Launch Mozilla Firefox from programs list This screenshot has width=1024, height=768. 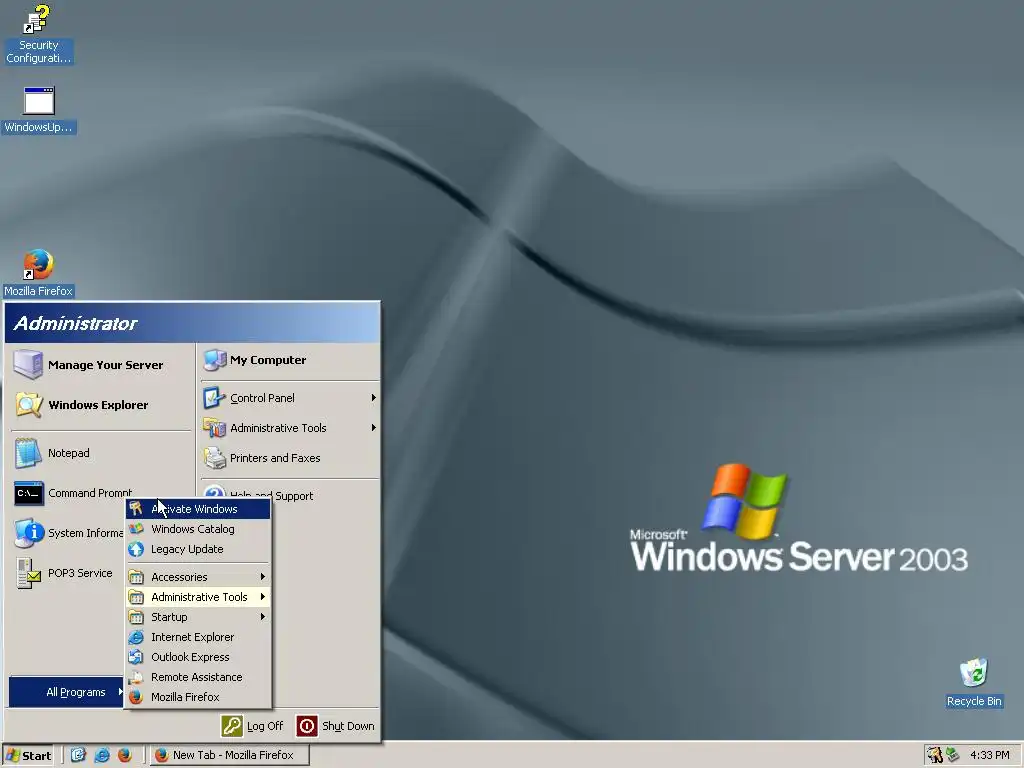[198, 697]
